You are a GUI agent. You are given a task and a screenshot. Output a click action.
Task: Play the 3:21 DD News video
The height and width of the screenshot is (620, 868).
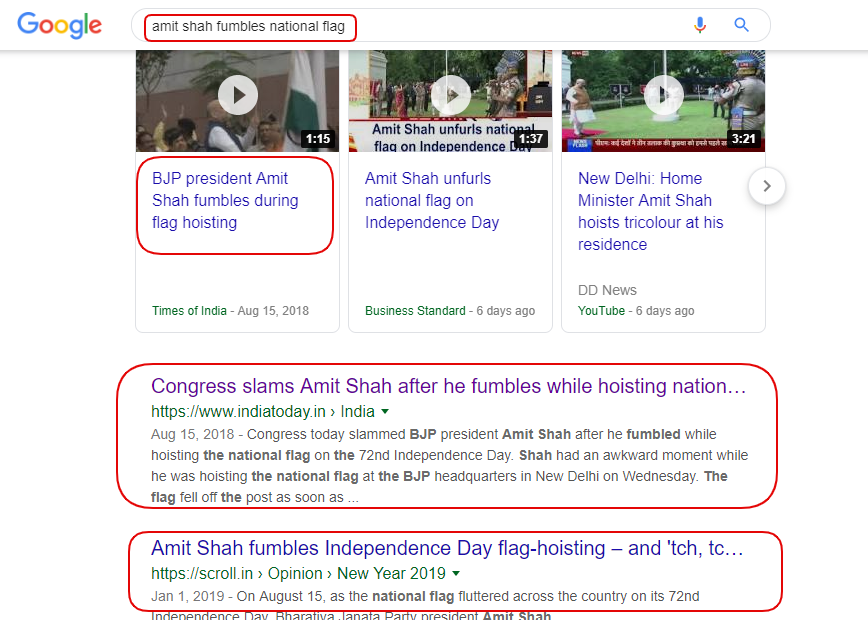664,95
